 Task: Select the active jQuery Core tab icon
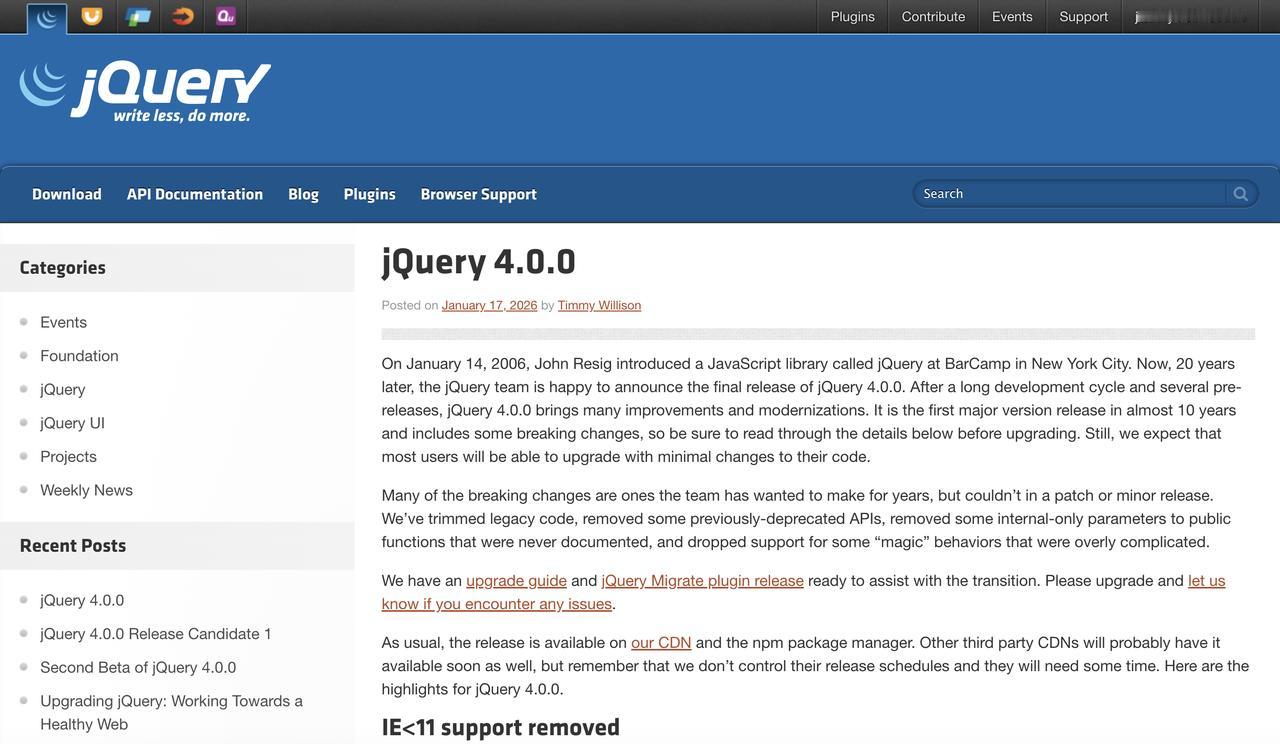pos(46,16)
